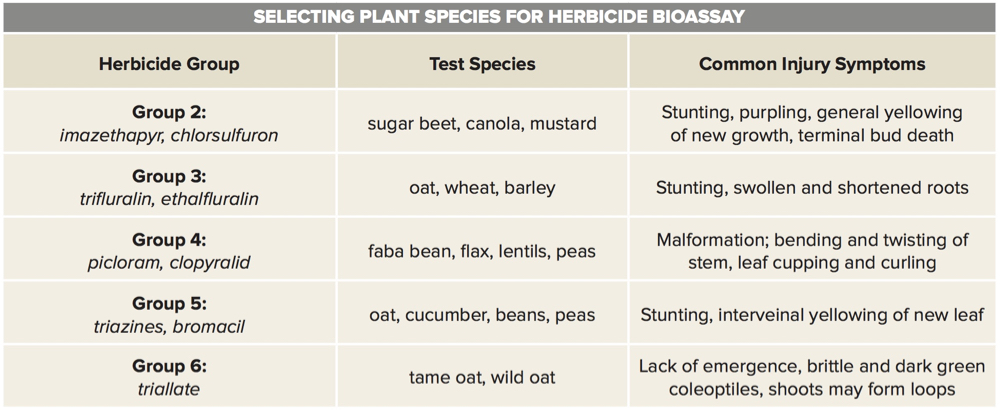Select the 'Test Species' column header
The height and width of the screenshot is (410, 1000).
tap(481, 64)
